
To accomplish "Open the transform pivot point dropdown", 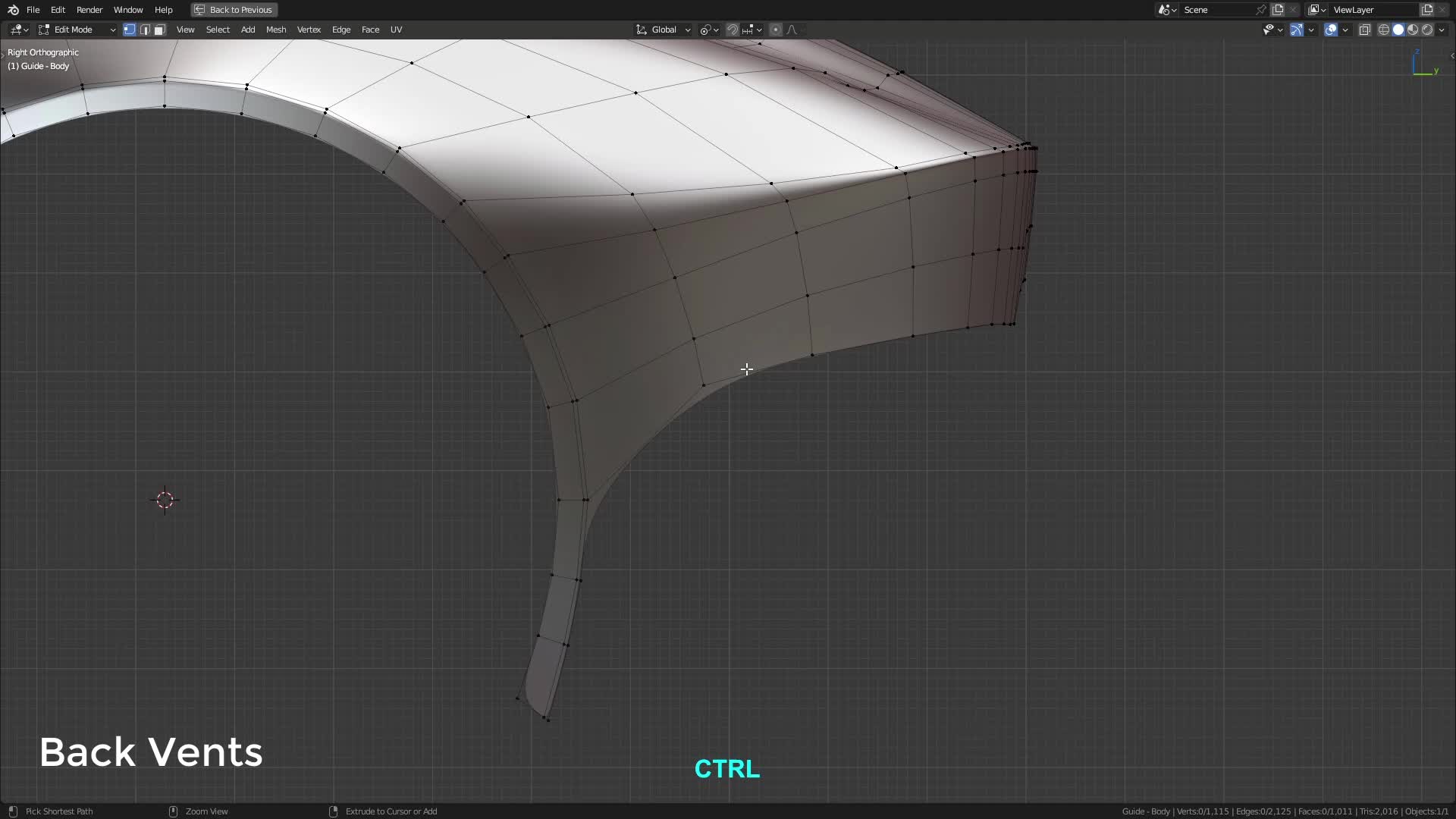I will [709, 30].
